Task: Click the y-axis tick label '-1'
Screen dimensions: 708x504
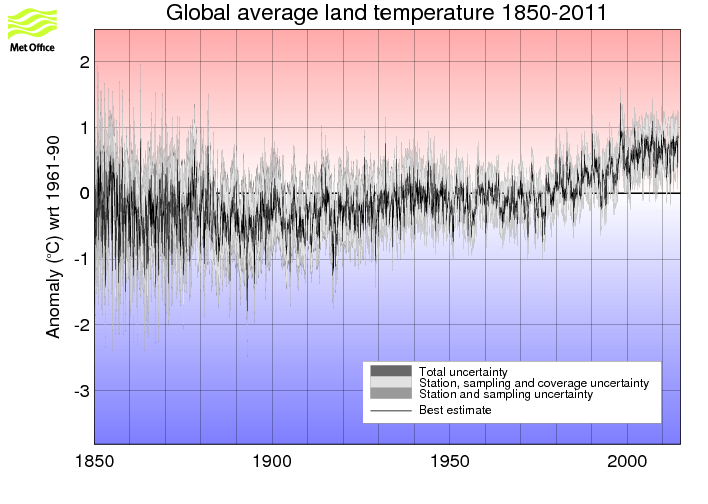Action: [x=82, y=259]
